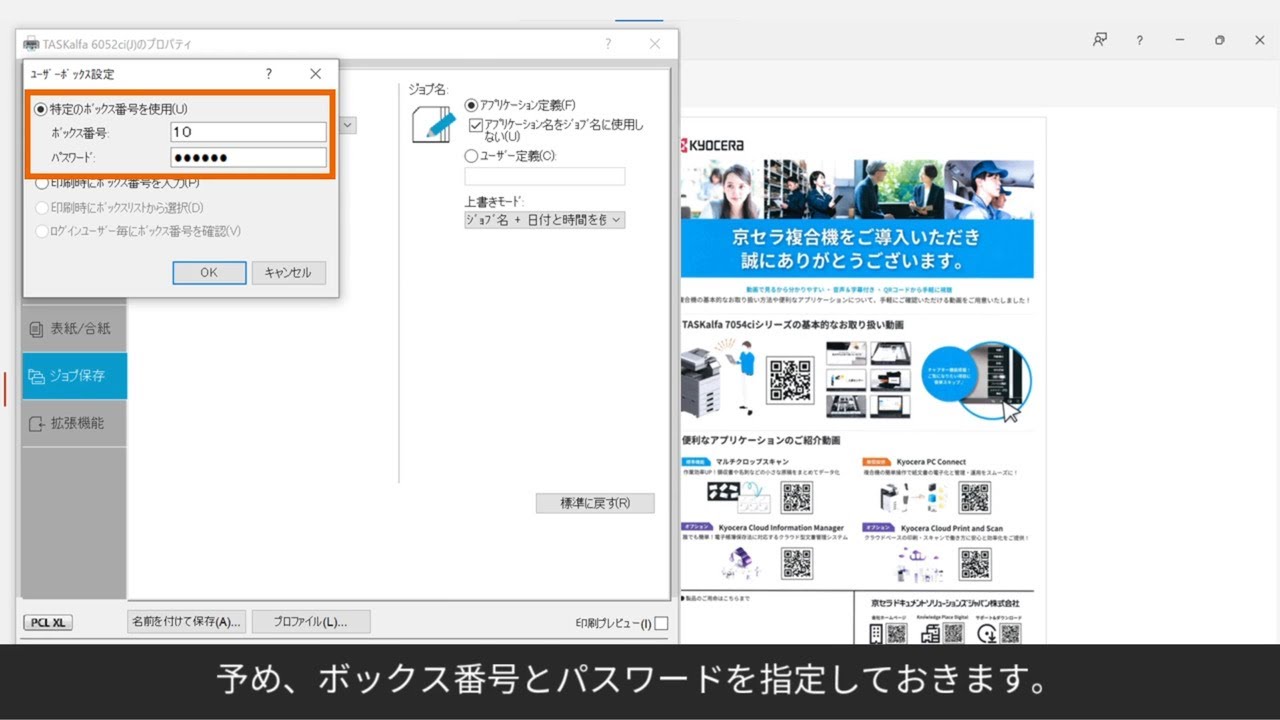Click the ? help button in ユーザーボックス設定
This screenshot has height=720, width=1280.
[x=268, y=74]
